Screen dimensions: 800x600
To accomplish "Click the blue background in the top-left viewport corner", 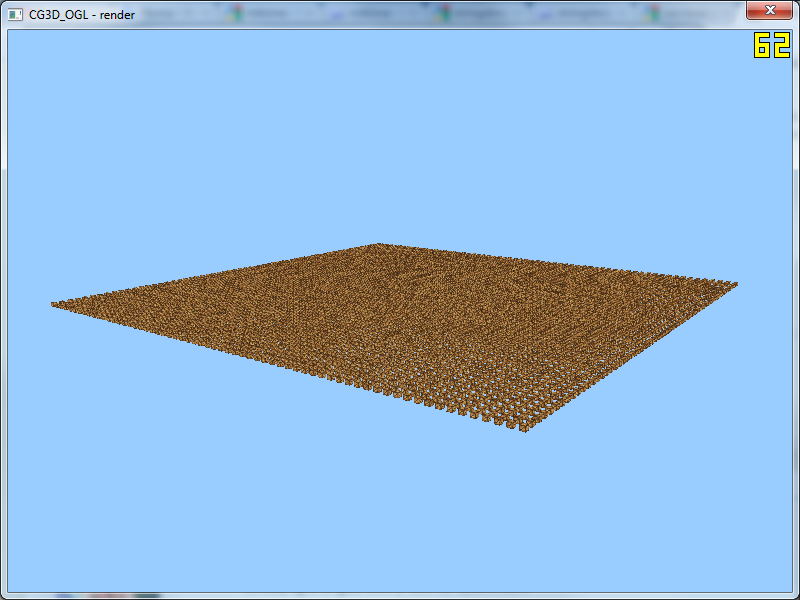I will pos(30,50).
